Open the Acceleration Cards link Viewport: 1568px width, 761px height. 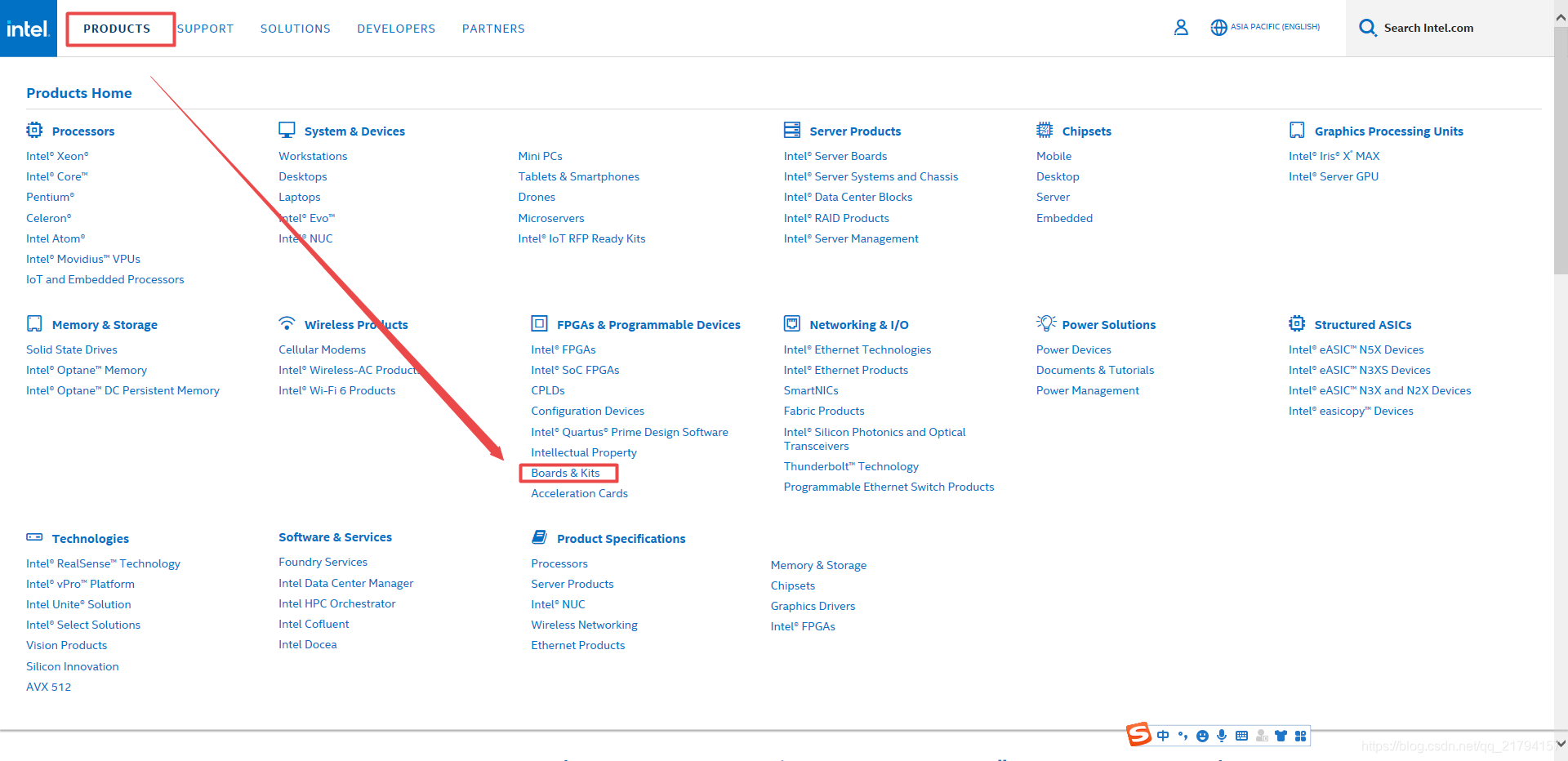579,493
